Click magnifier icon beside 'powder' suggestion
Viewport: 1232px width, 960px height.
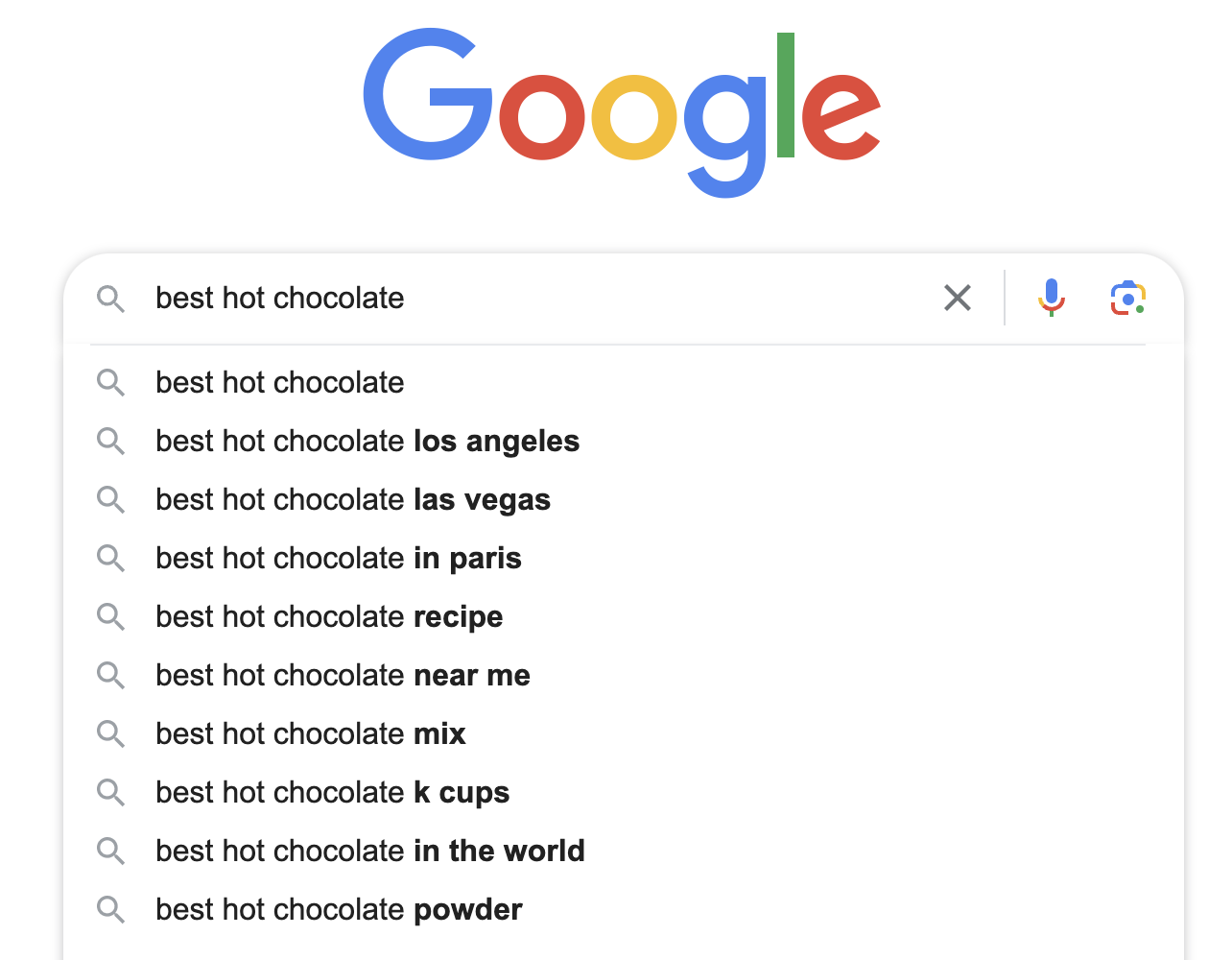point(111,910)
